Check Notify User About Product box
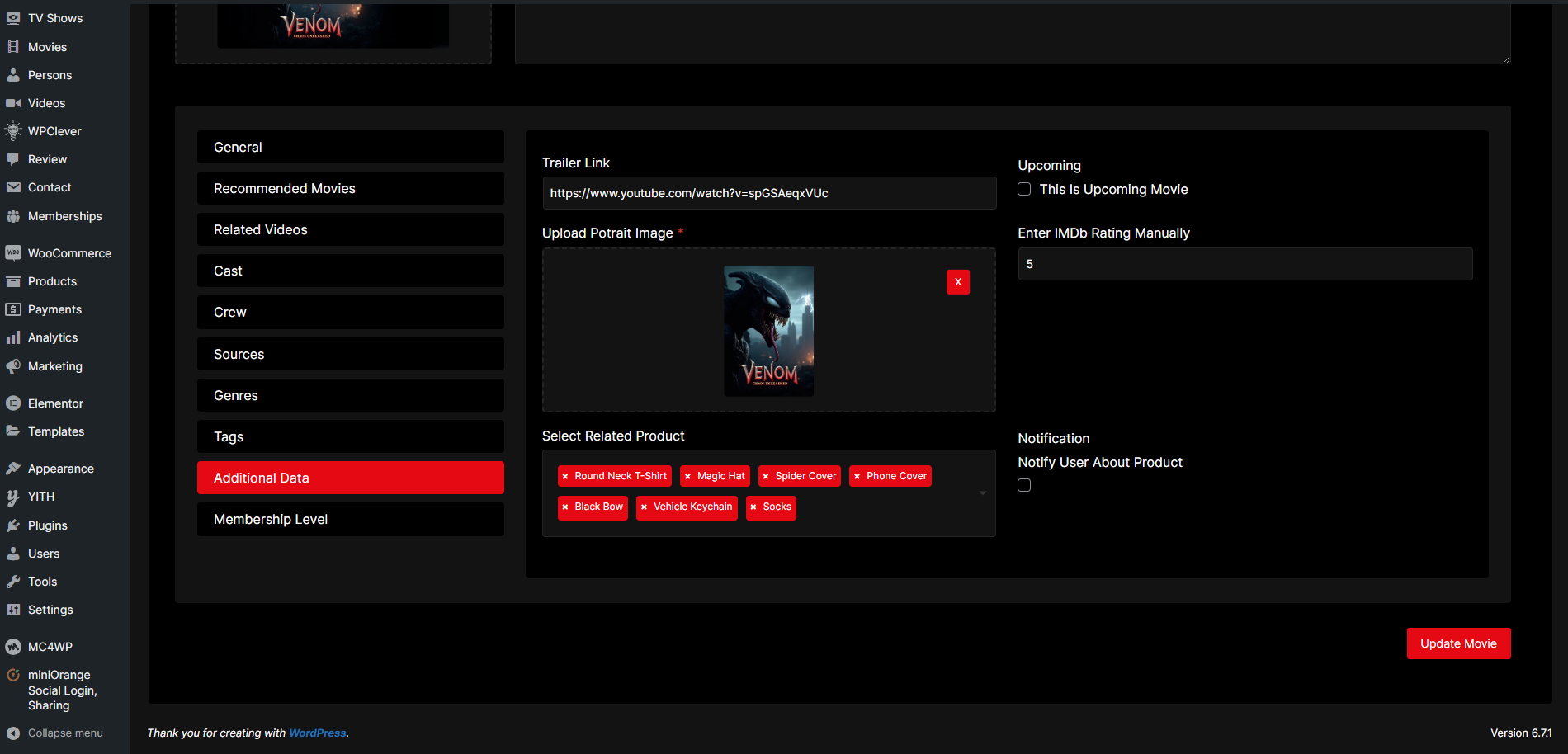The image size is (1568, 754). click(x=1024, y=485)
